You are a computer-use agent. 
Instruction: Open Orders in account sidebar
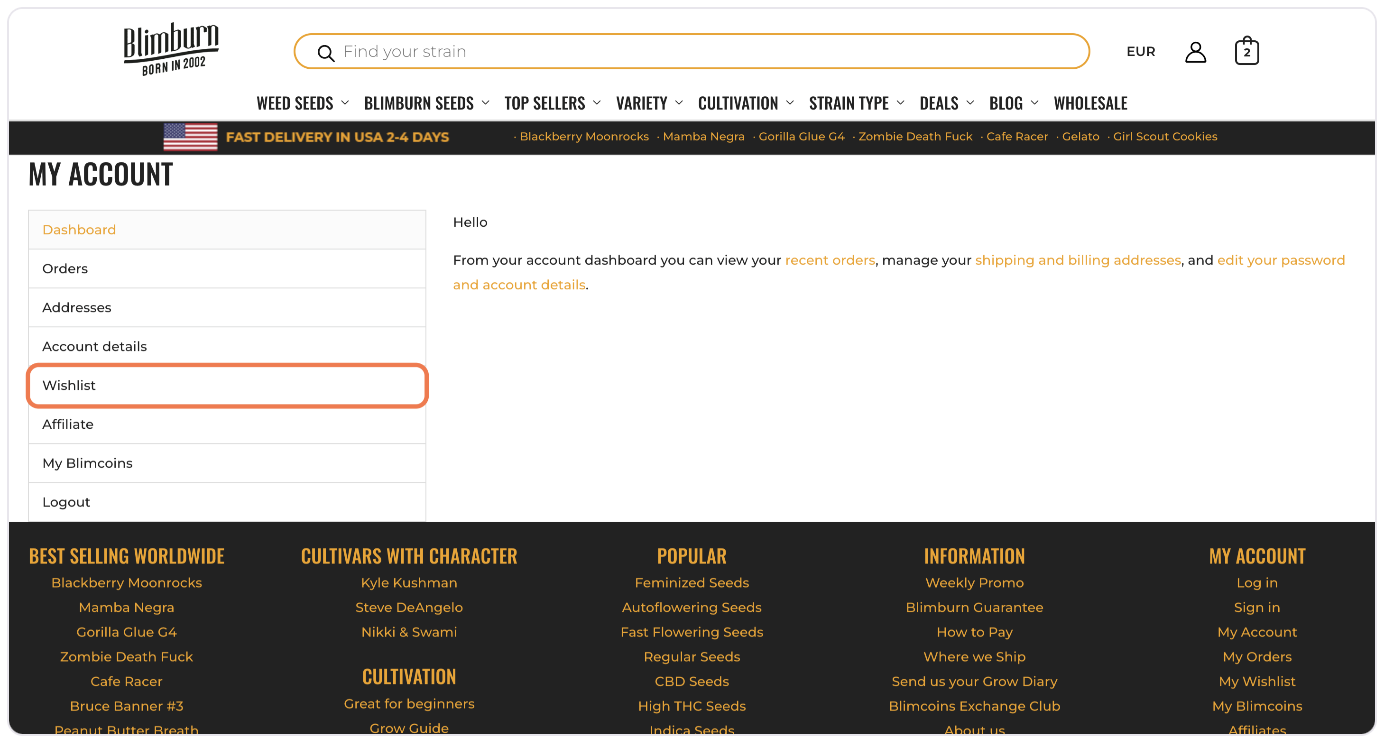227,269
